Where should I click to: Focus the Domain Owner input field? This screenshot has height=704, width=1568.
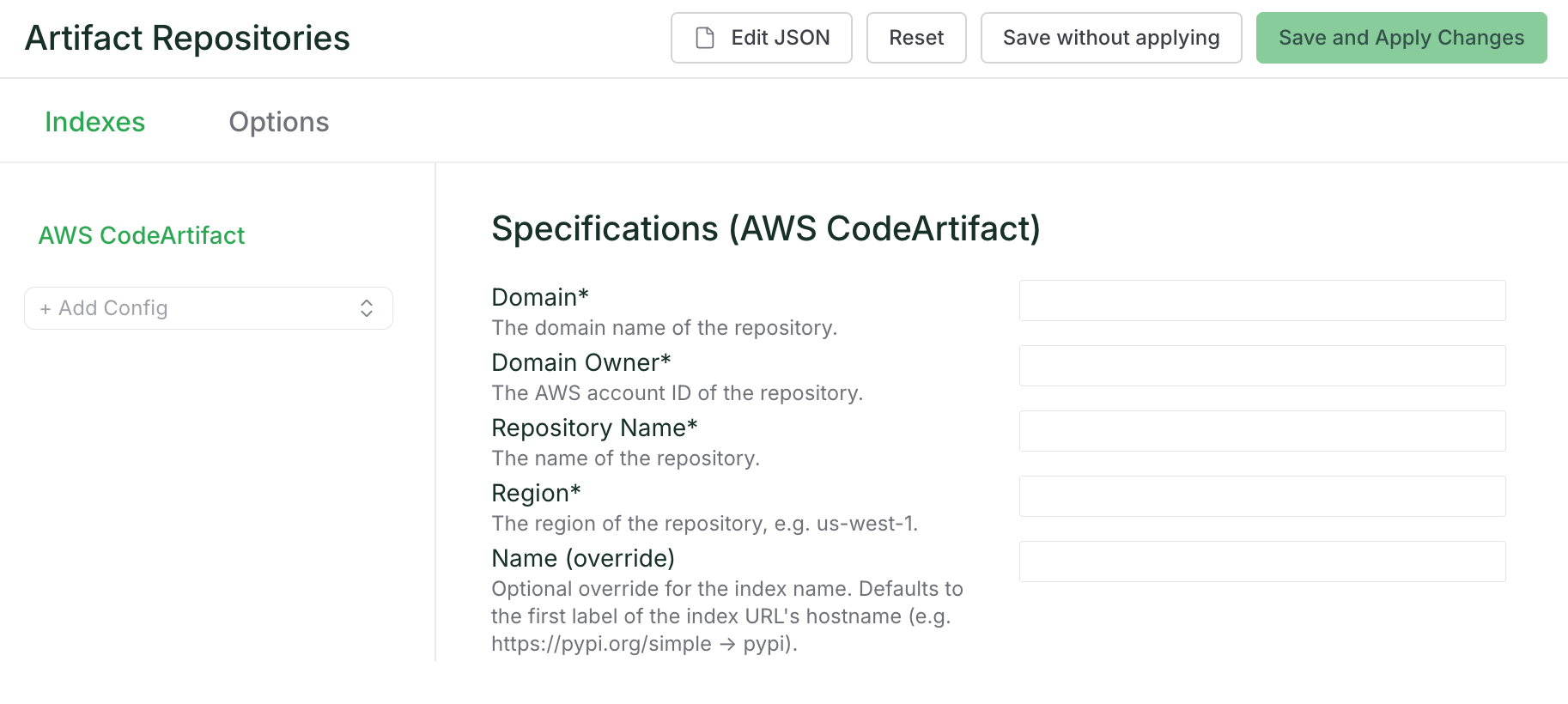click(1262, 366)
